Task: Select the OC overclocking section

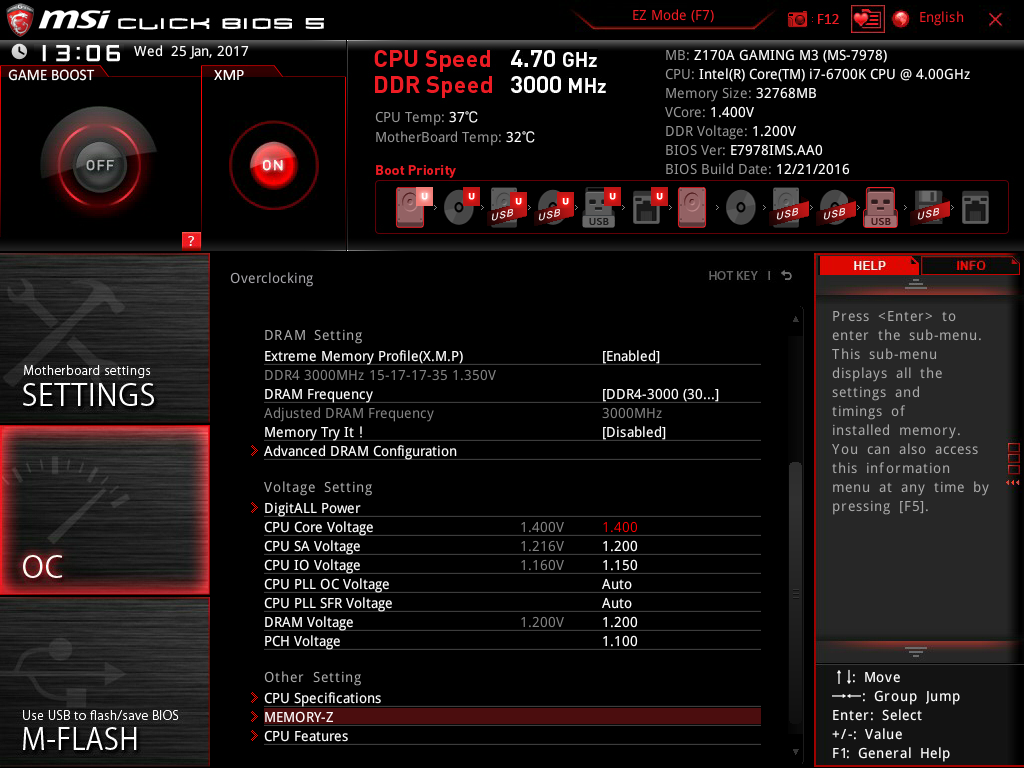Action: coord(104,510)
